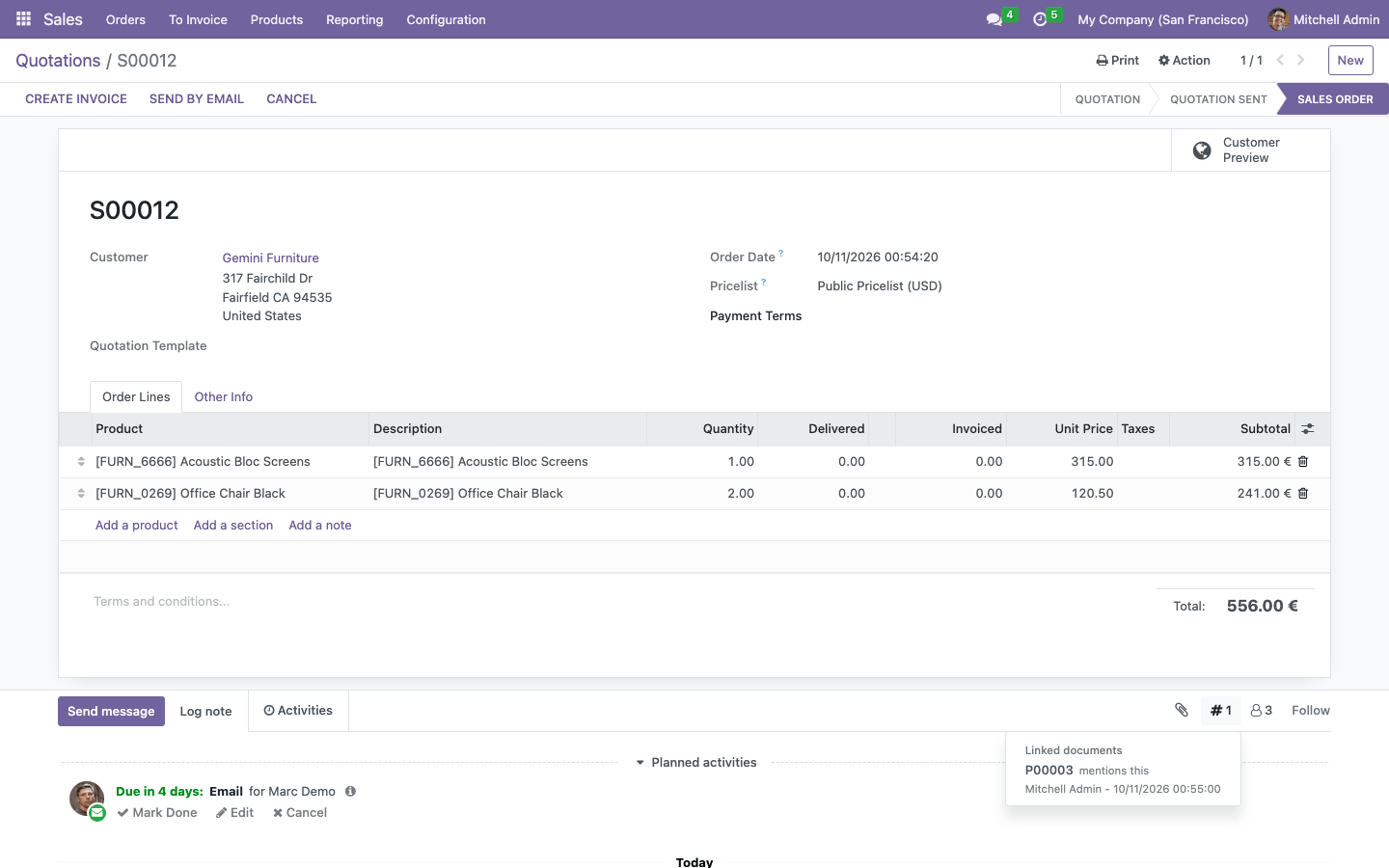Viewport: 1389px width, 868px height.
Task: Open the optional columns settings icon
Action: (x=1308, y=429)
